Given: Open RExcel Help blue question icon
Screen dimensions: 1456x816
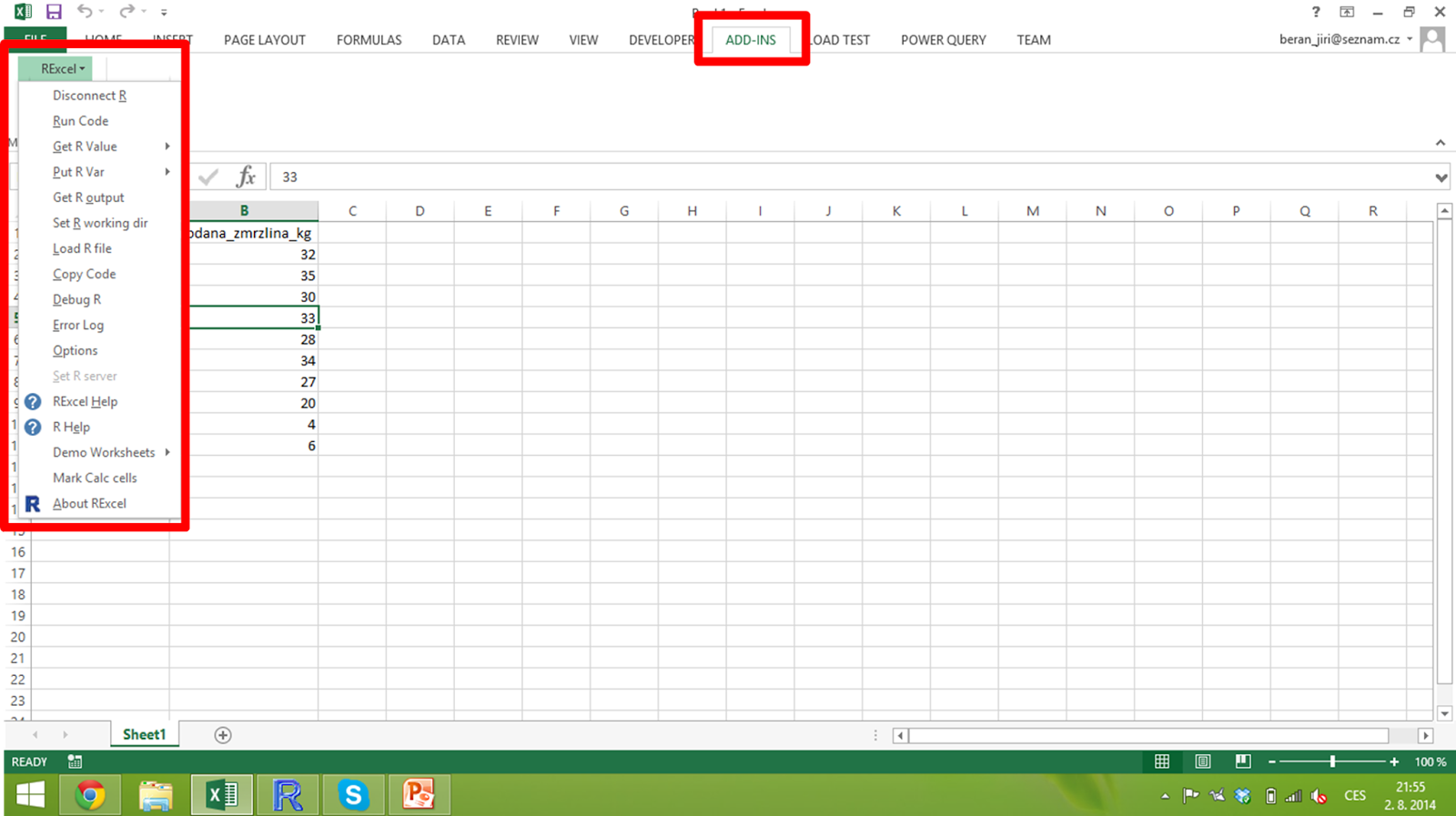Looking at the screenshot, I should coord(33,401).
